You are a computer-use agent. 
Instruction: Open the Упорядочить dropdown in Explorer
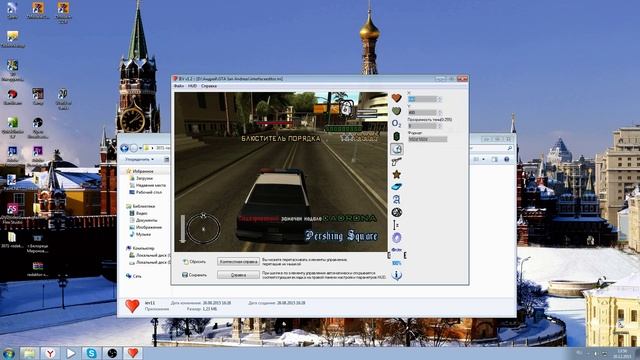pyautogui.click(x=140, y=159)
